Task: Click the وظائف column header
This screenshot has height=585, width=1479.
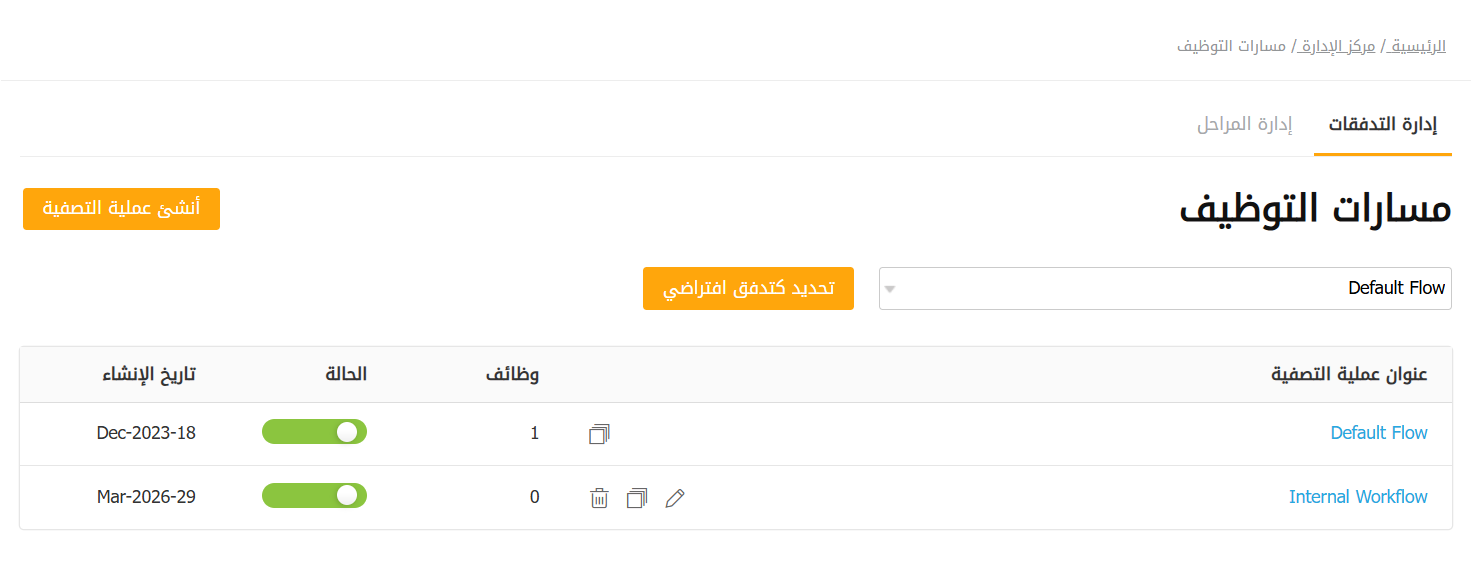Action: point(512,375)
